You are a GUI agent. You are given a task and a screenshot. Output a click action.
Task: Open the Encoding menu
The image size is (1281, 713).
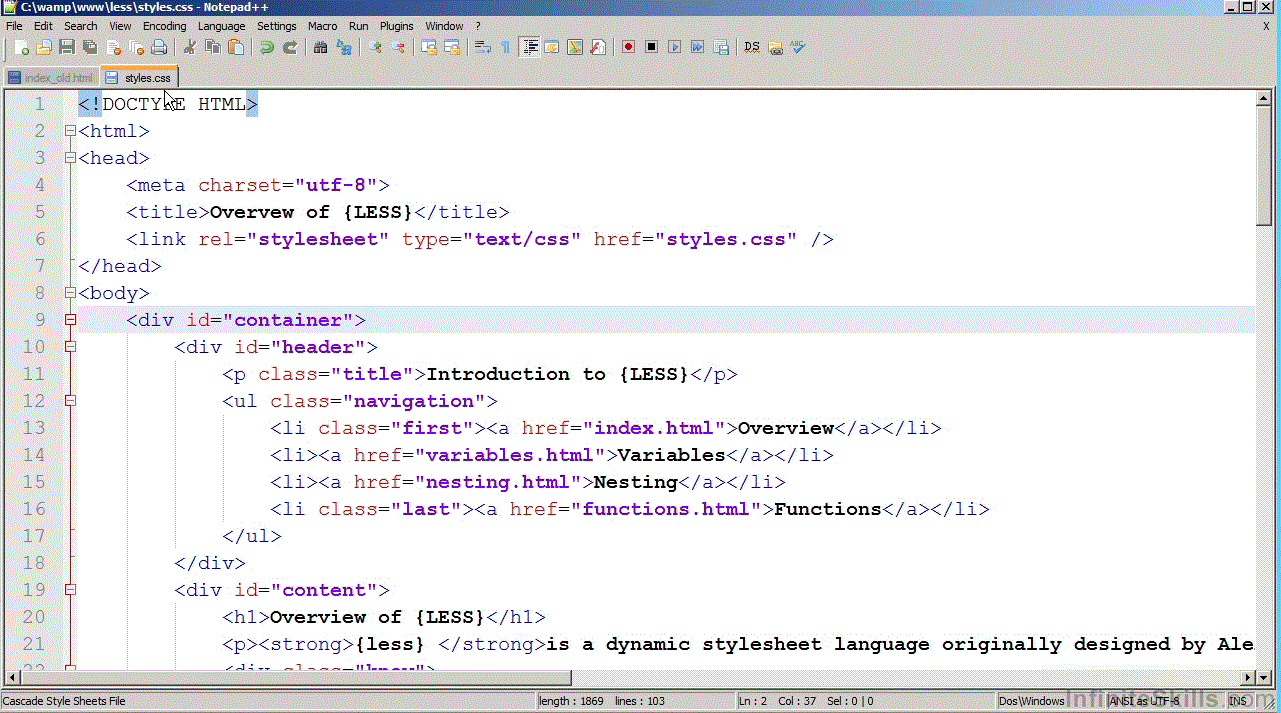[165, 26]
